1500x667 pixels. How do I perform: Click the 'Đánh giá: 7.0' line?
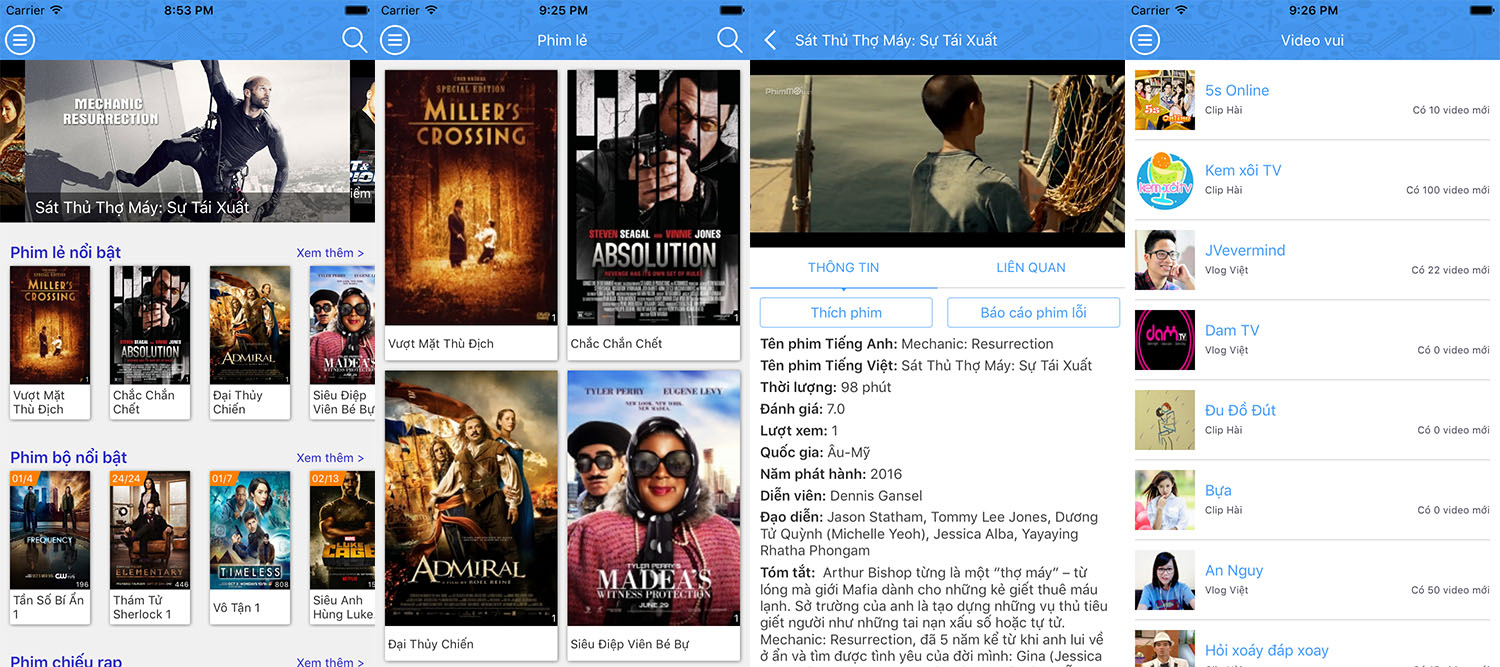(803, 409)
